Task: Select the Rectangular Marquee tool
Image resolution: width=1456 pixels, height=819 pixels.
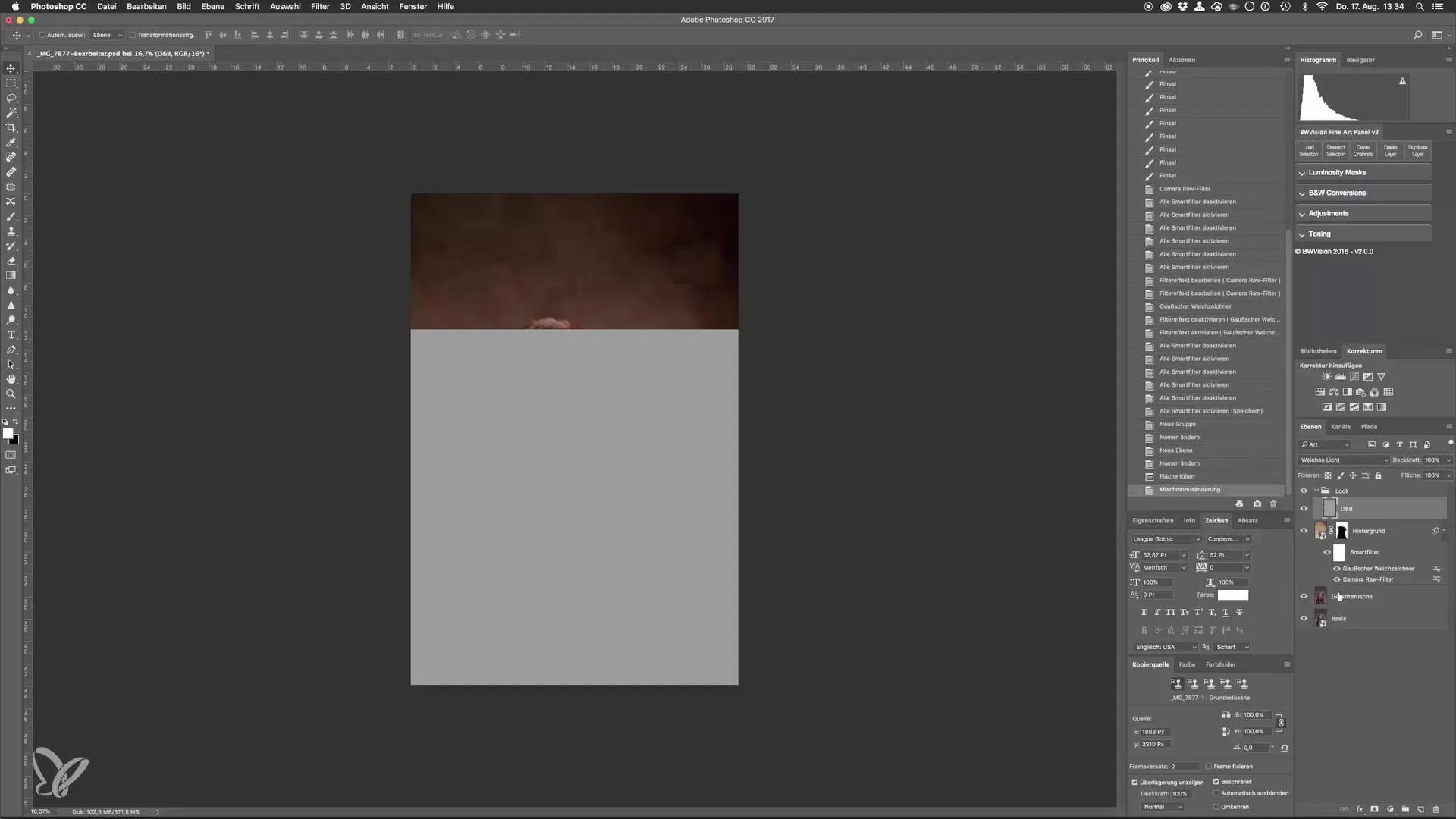Action: (x=11, y=83)
